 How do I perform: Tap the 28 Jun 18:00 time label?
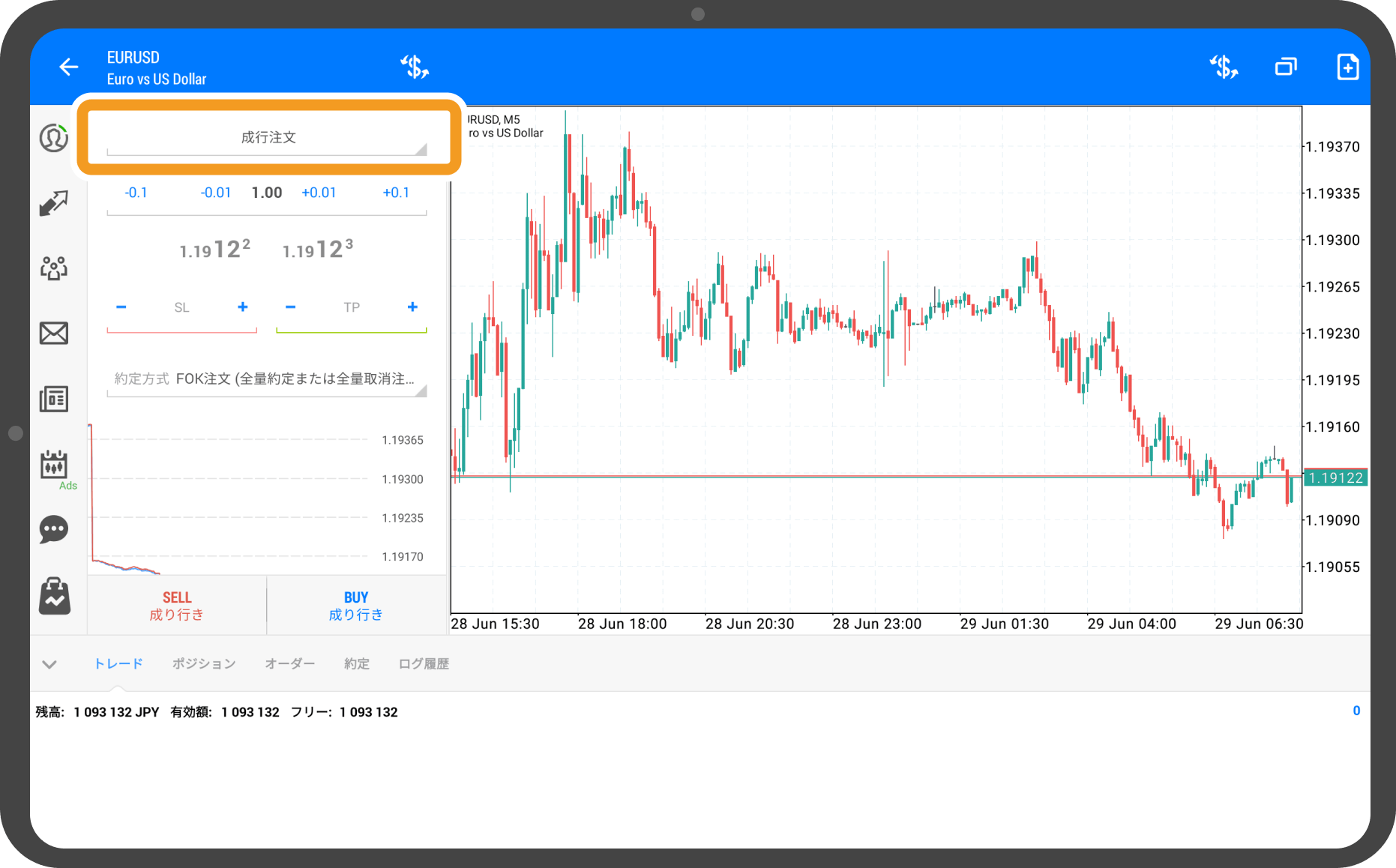click(622, 624)
